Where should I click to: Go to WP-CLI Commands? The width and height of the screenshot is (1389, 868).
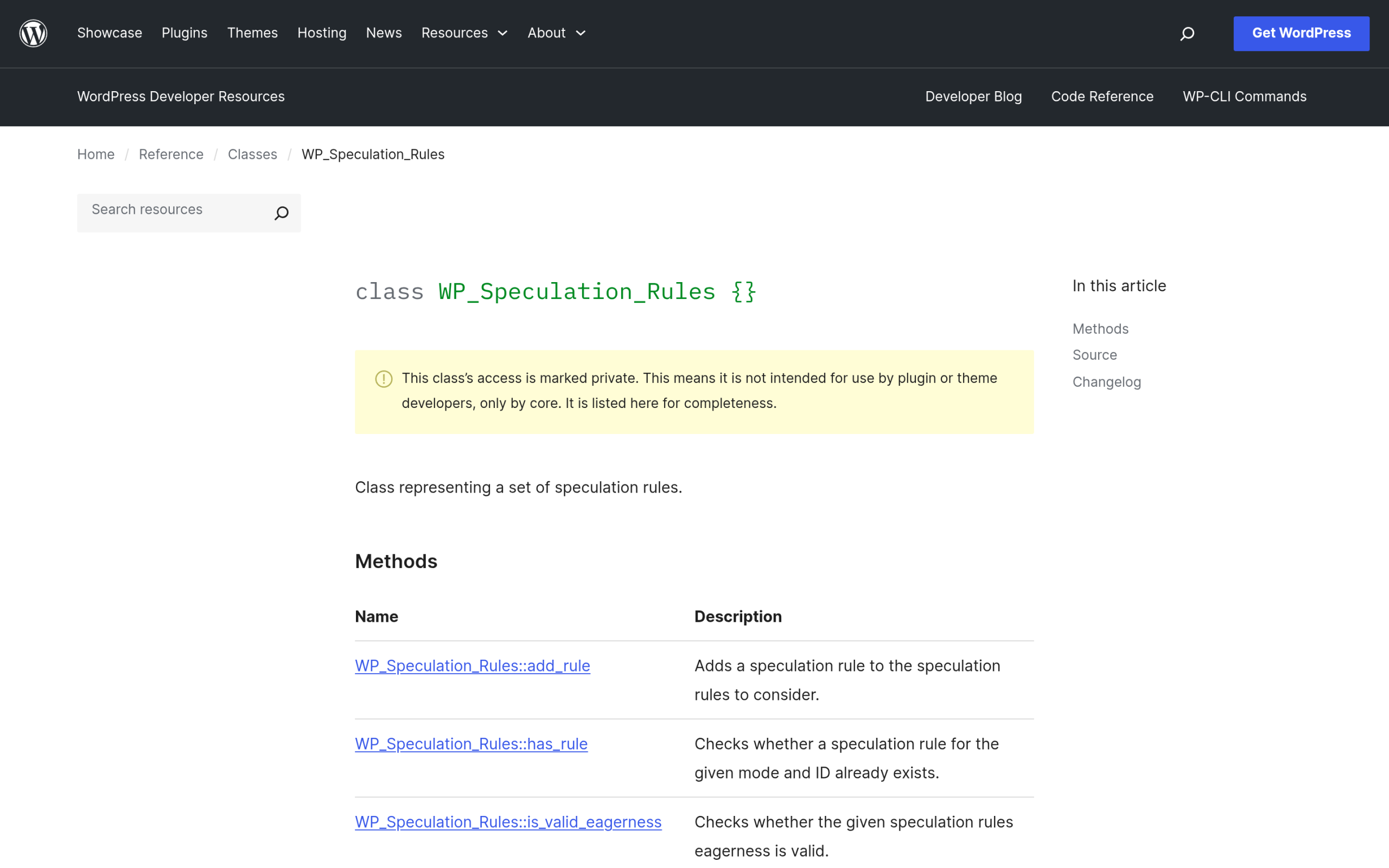1244,97
